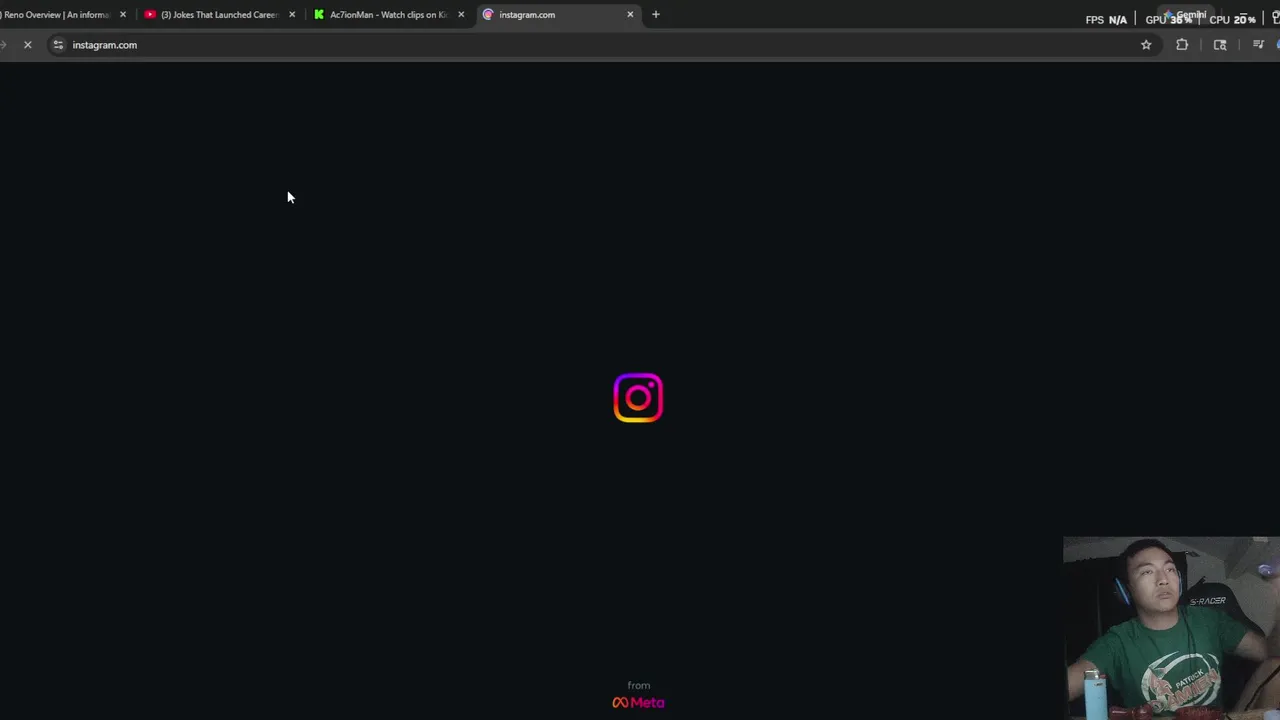
Task: Click the YouTube favicon on the Jokes tab
Action: (150, 15)
